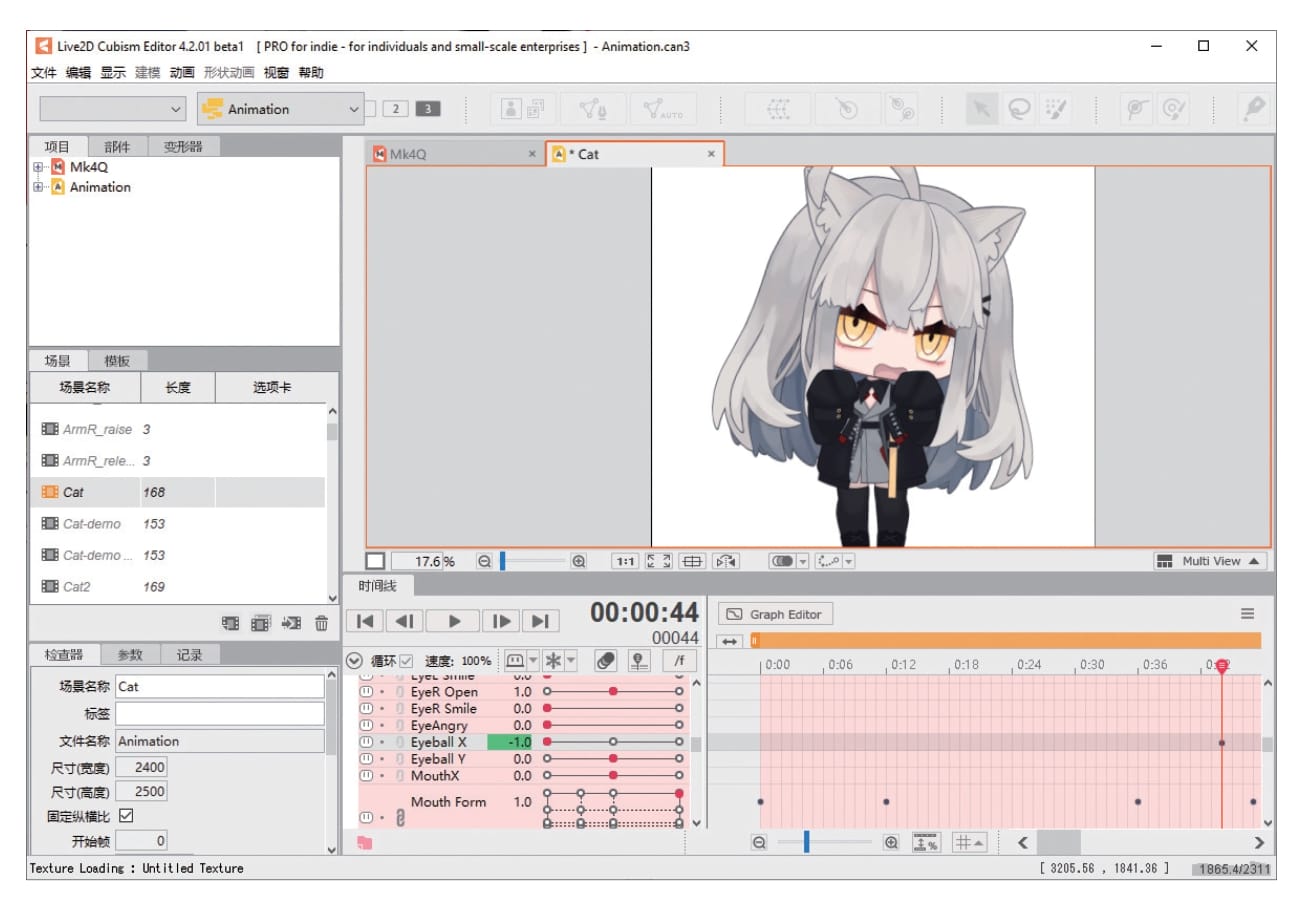The height and width of the screenshot is (899, 1302).
Task: Open the 文件 menu
Action: tap(44, 73)
